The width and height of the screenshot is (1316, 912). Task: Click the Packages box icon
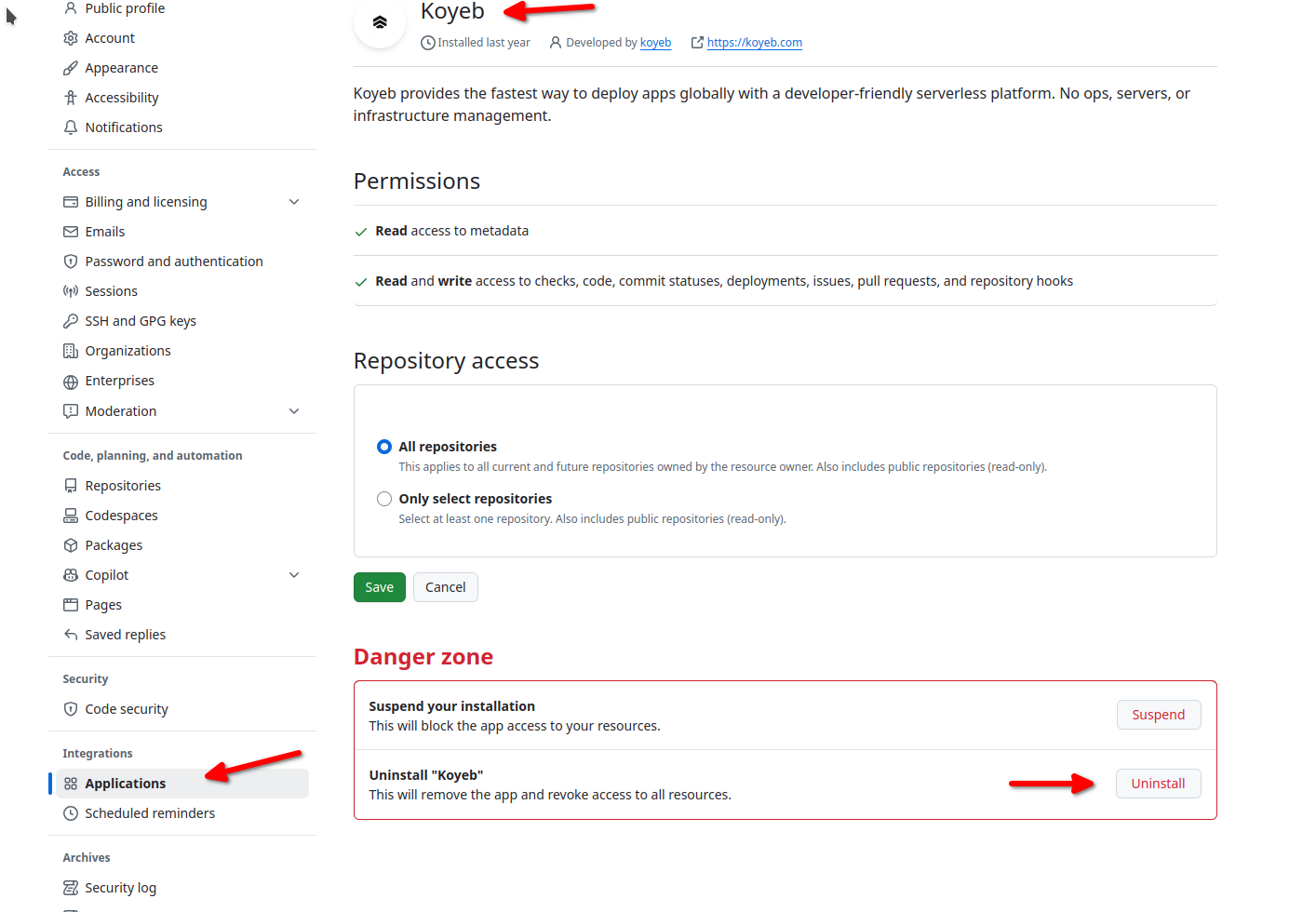click(x=71, y=545)
